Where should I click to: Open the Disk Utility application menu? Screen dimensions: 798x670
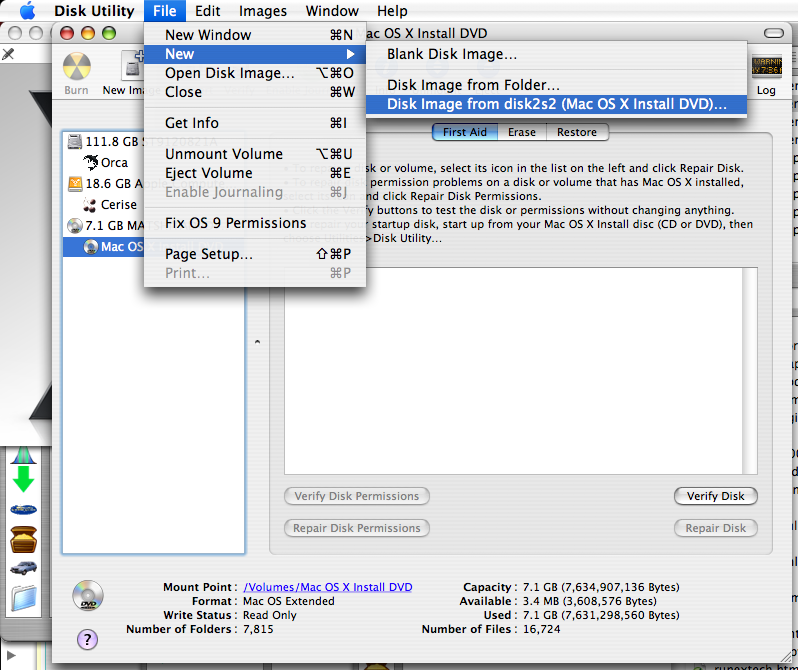pyautogui.click(x=94, y=11)
